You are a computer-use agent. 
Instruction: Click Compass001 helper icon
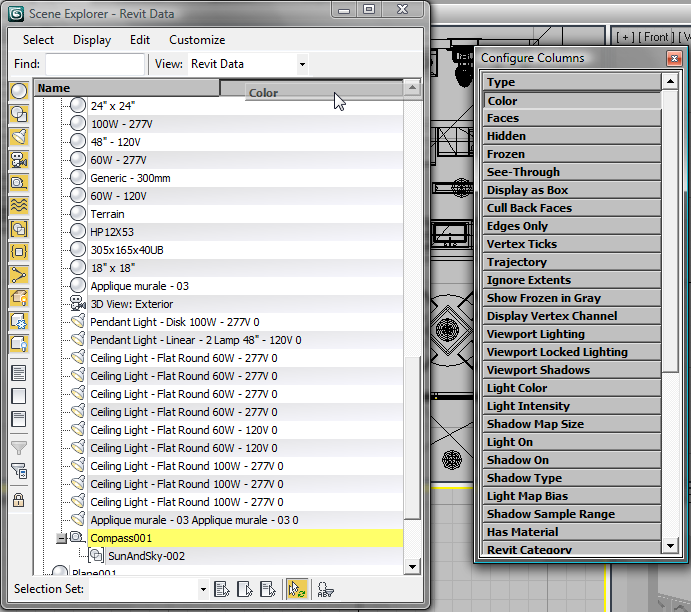point(77,538)
